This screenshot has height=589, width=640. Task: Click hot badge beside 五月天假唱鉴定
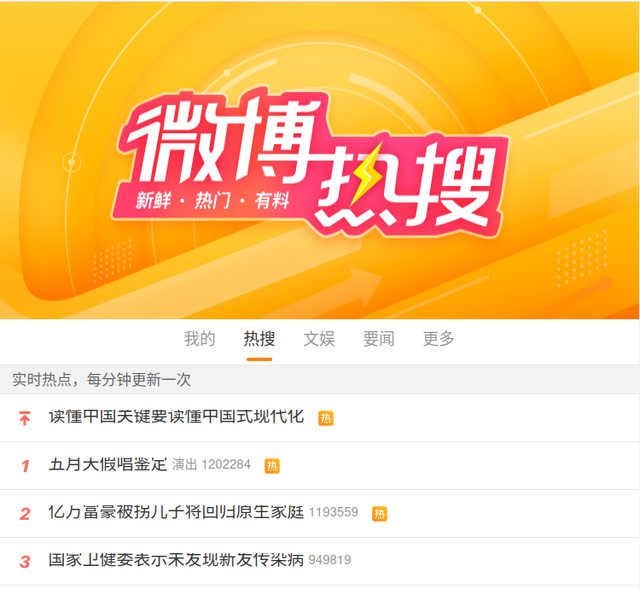(x=272, y=466)
